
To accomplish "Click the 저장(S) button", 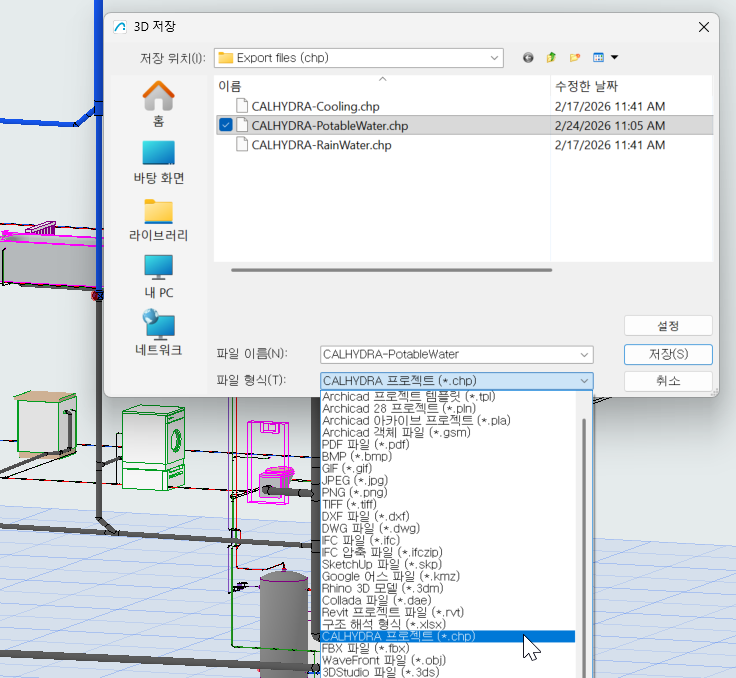I will 668,354.
